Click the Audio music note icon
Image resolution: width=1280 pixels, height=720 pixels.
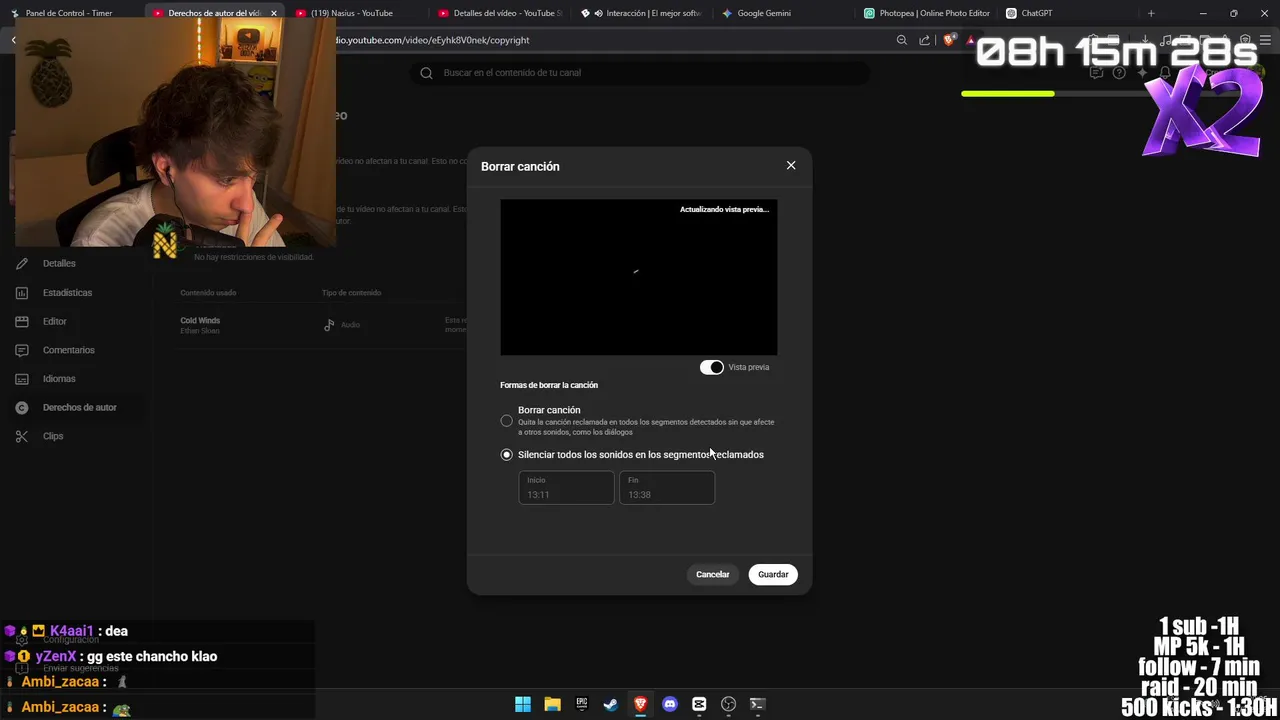329,325
